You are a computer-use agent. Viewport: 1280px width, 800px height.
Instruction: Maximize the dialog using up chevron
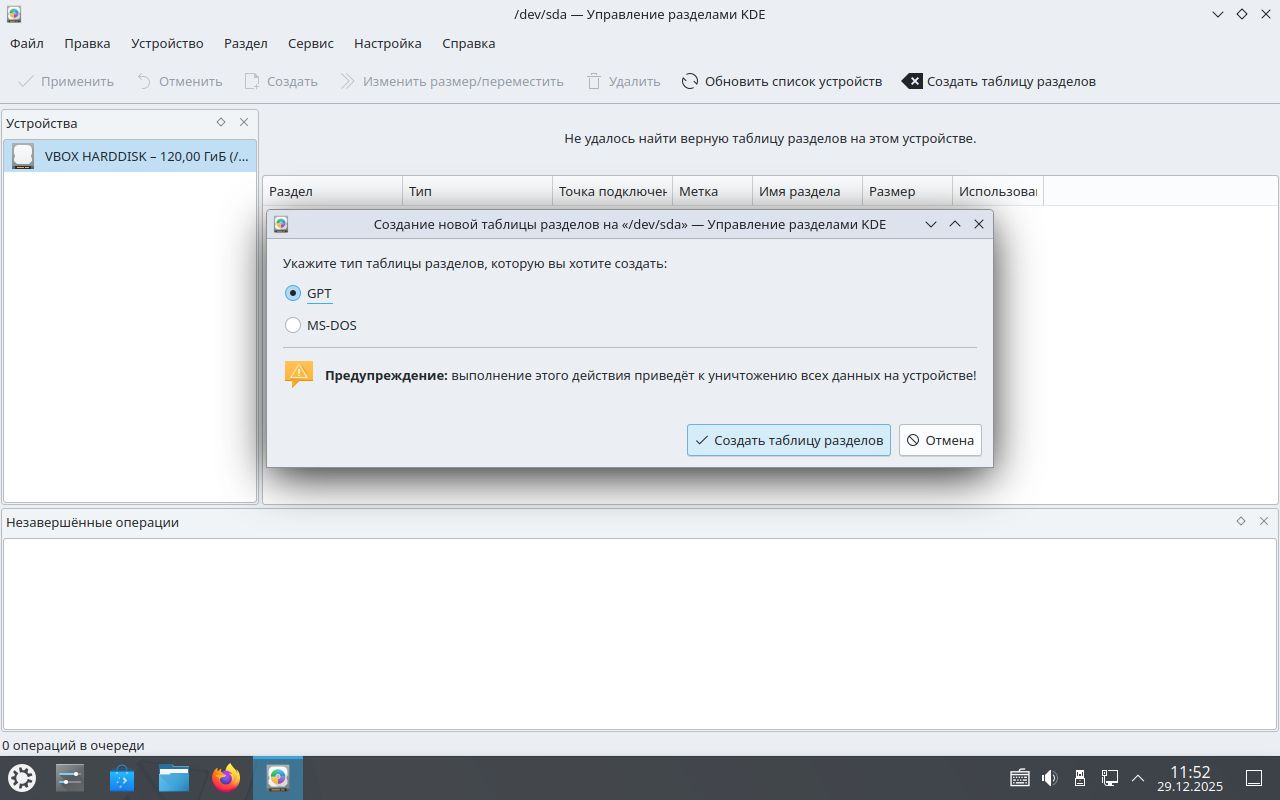(x=955, y=224)
